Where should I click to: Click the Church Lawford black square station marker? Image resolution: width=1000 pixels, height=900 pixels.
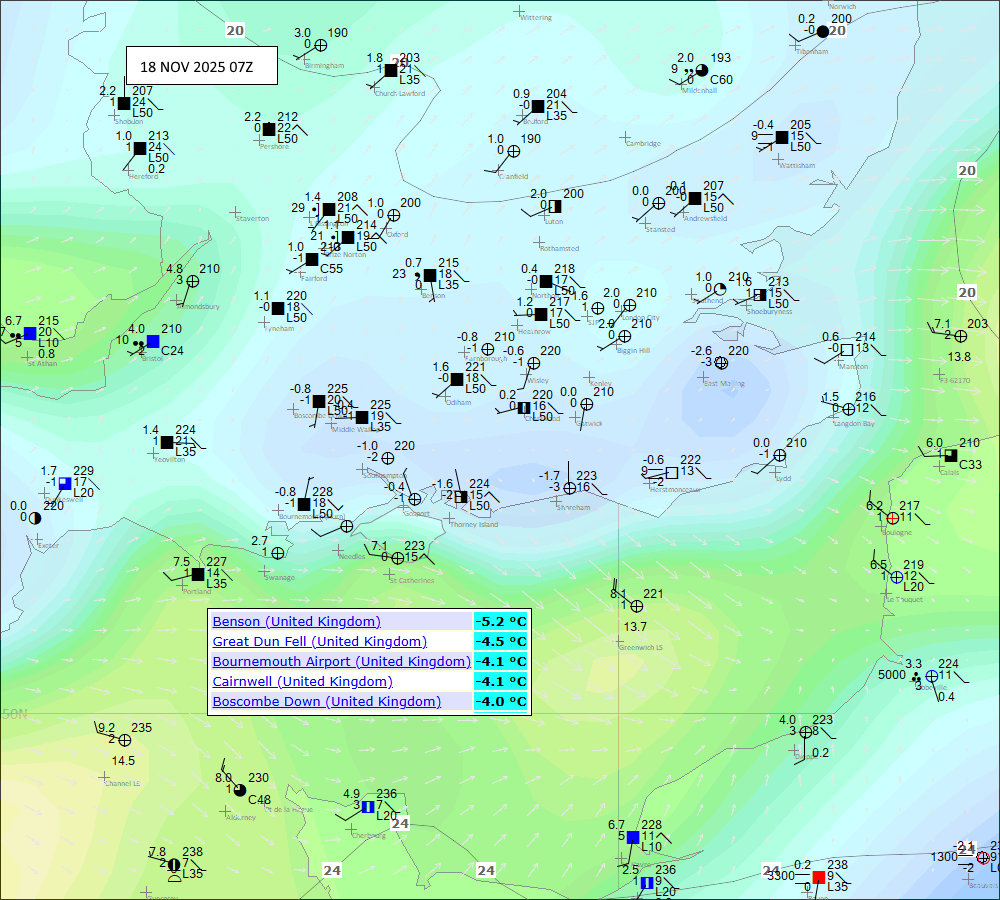(391, 70)
